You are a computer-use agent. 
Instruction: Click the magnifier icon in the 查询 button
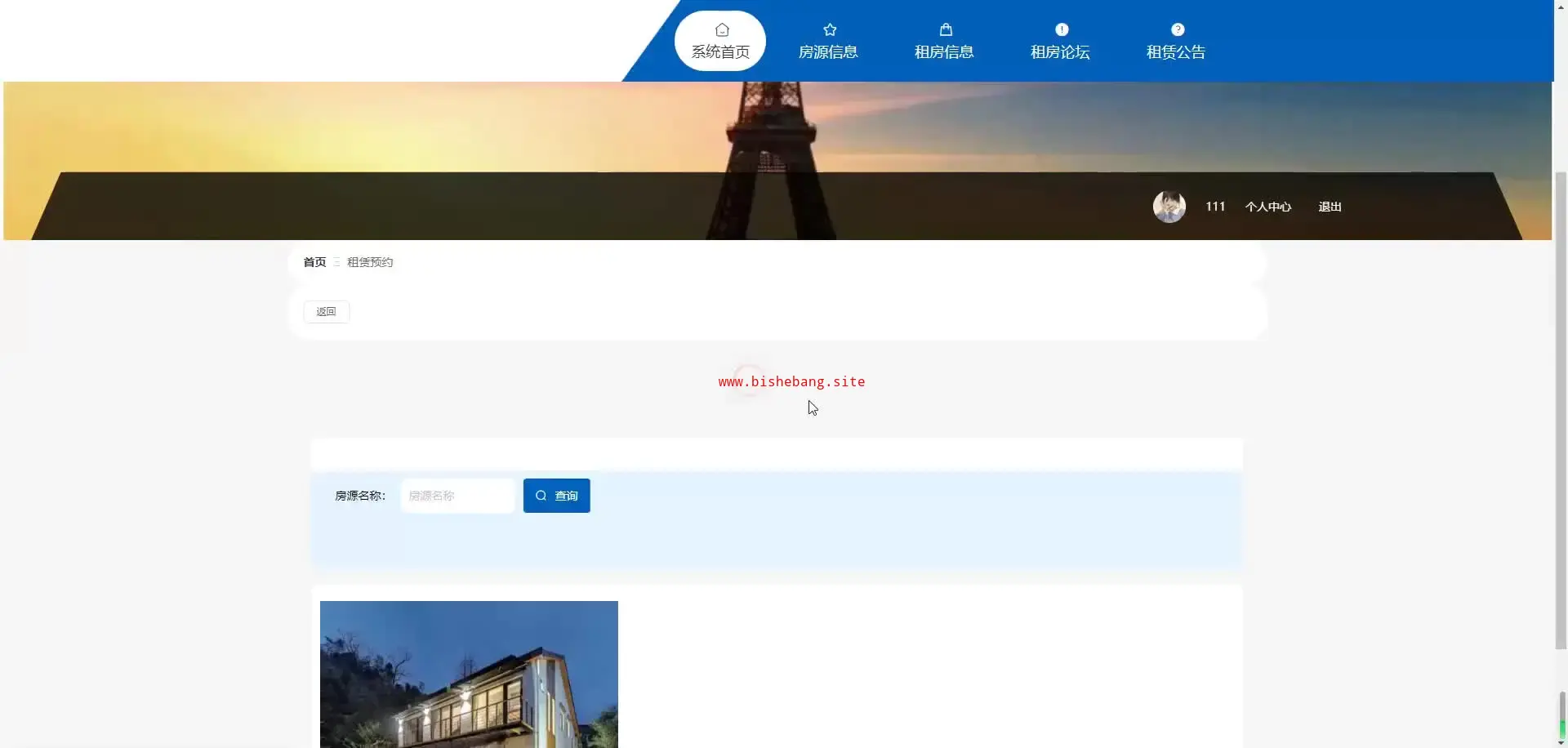541,496
